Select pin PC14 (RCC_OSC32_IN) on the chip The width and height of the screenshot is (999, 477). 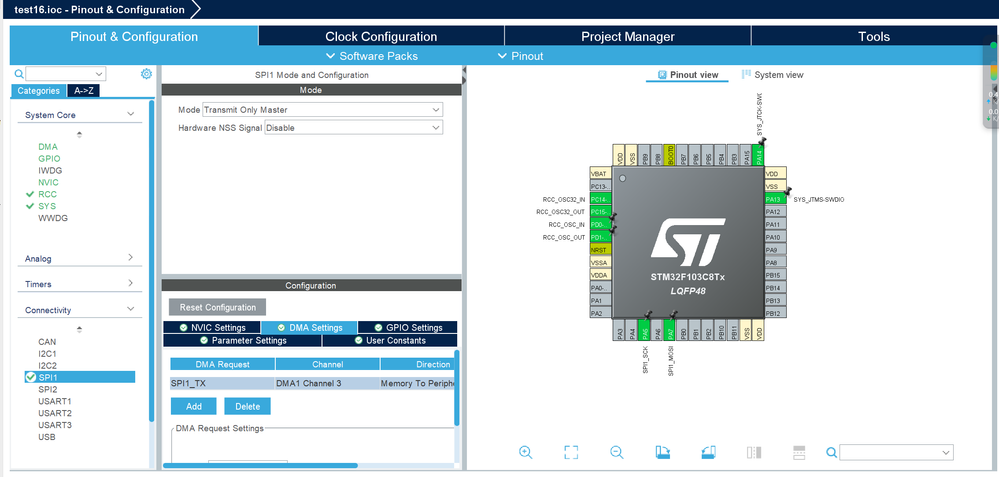601,199
